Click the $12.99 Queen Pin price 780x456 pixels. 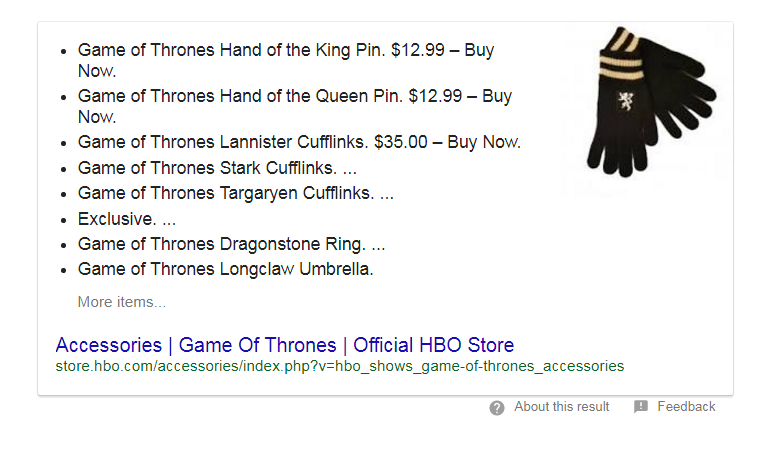pyautogui.click(x=435, y=96)
